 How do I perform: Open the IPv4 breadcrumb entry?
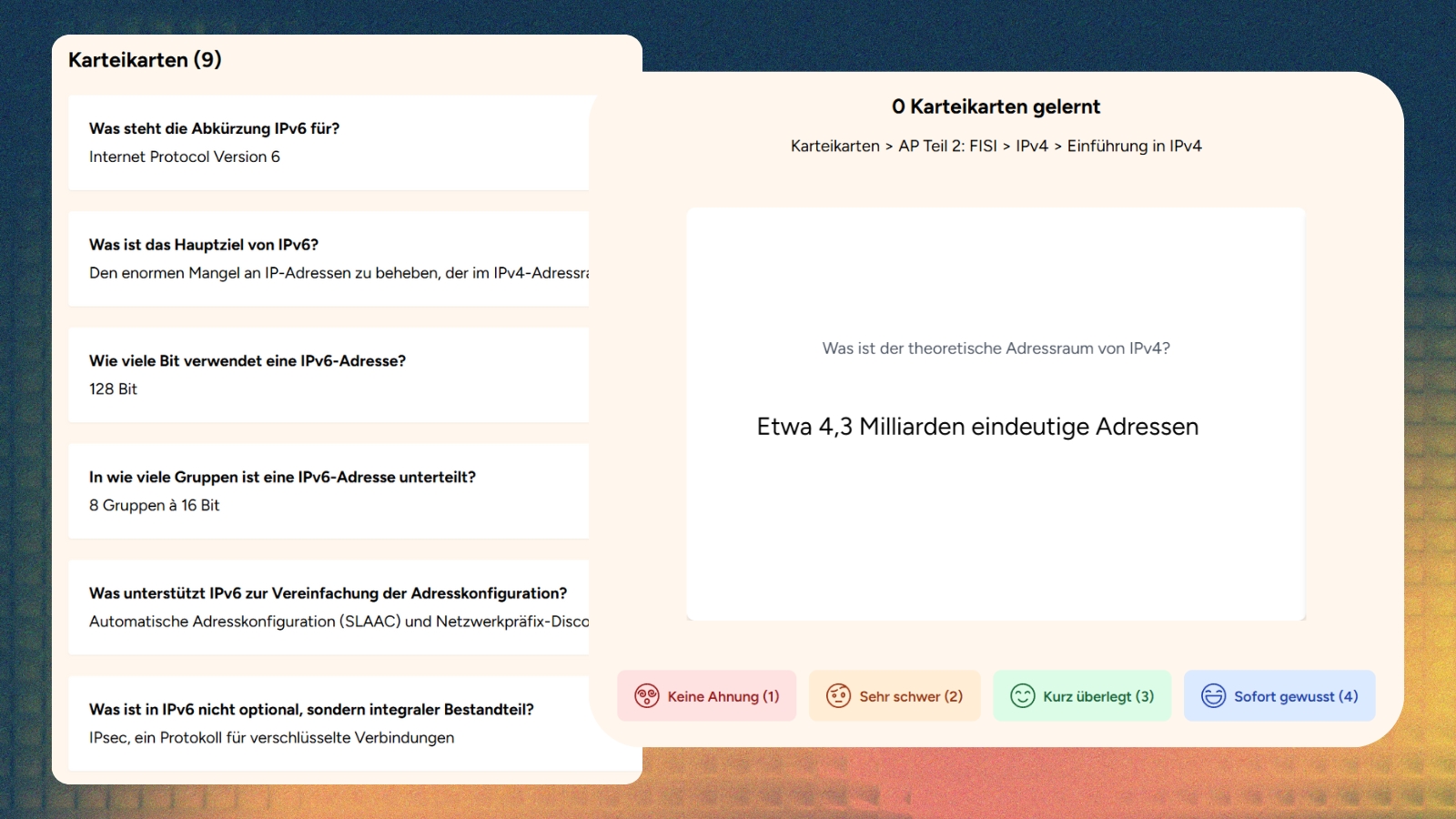[x=1030, y=146]
